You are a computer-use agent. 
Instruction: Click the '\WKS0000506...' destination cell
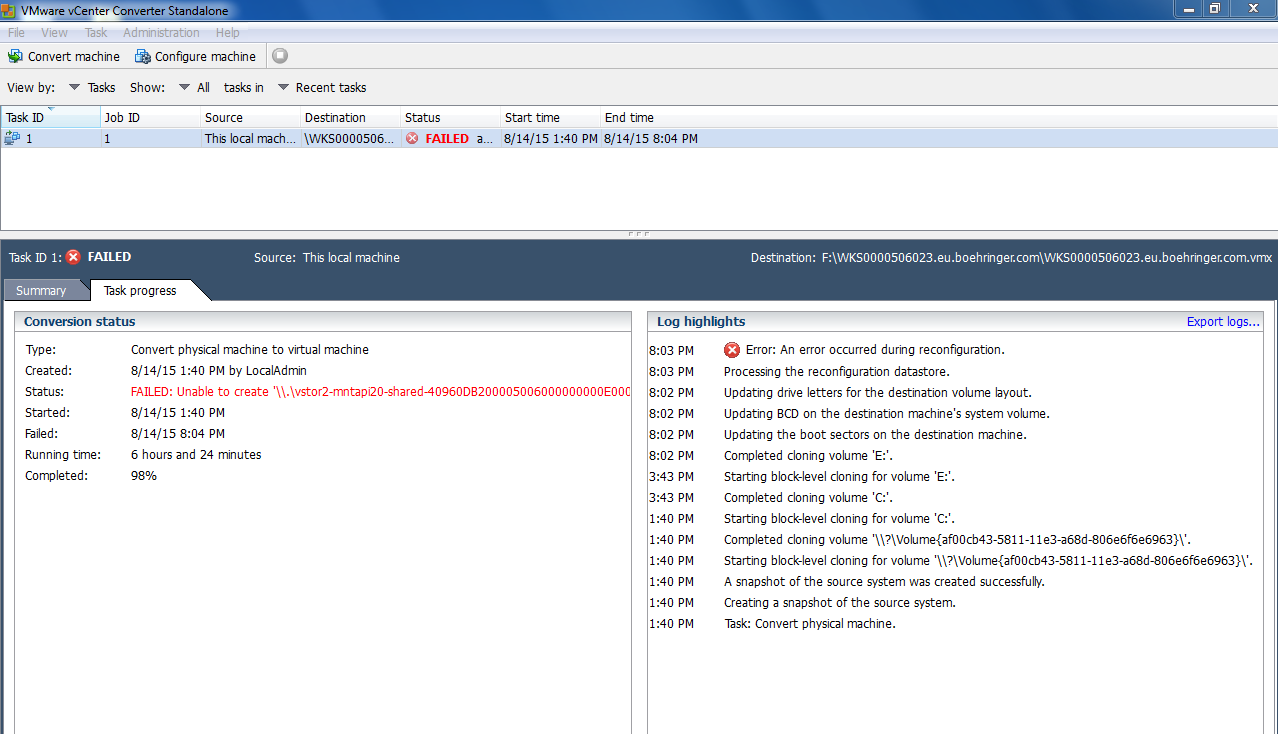click(x=350, y=139)
